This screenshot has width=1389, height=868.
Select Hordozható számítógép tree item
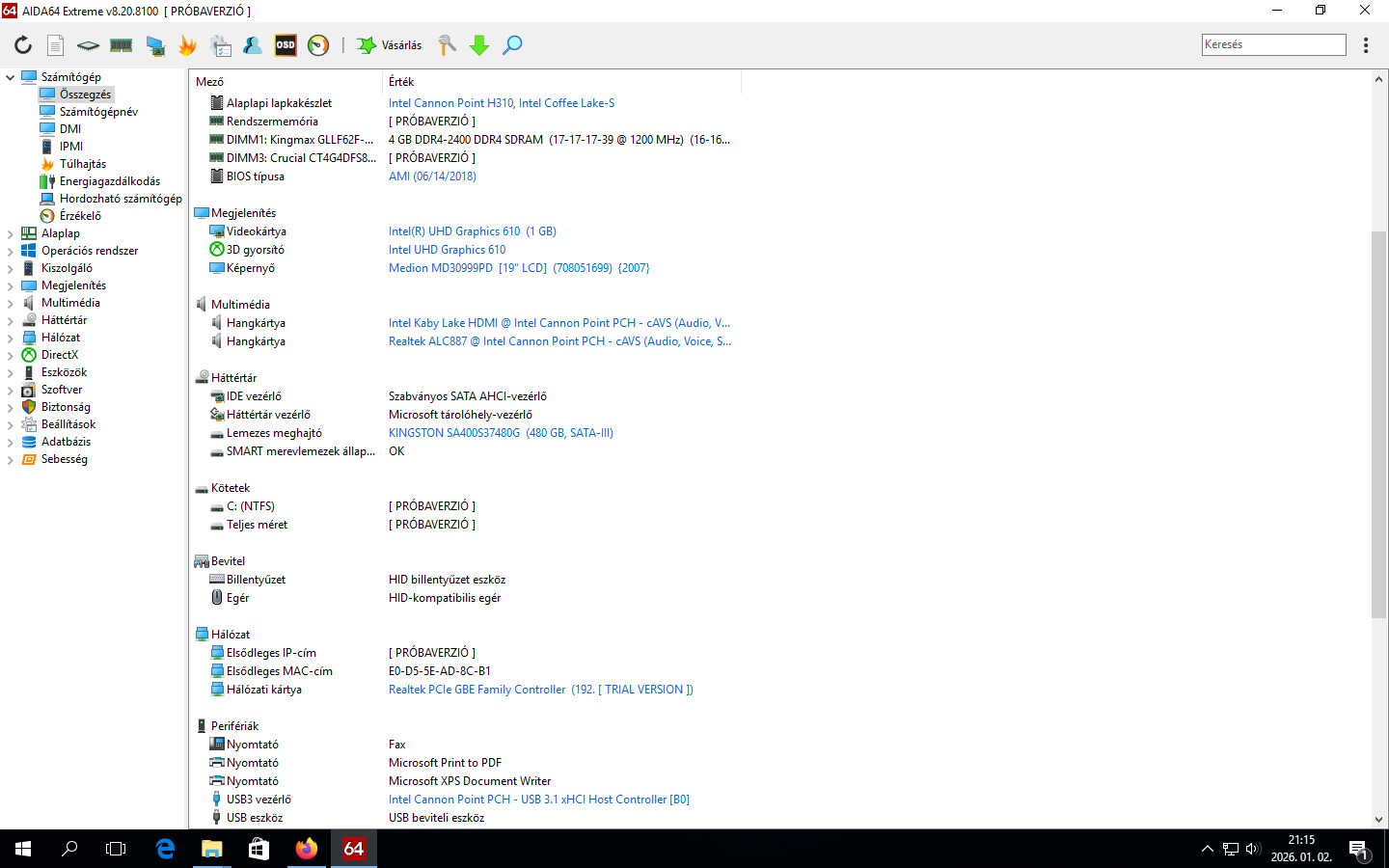point(121,199)
